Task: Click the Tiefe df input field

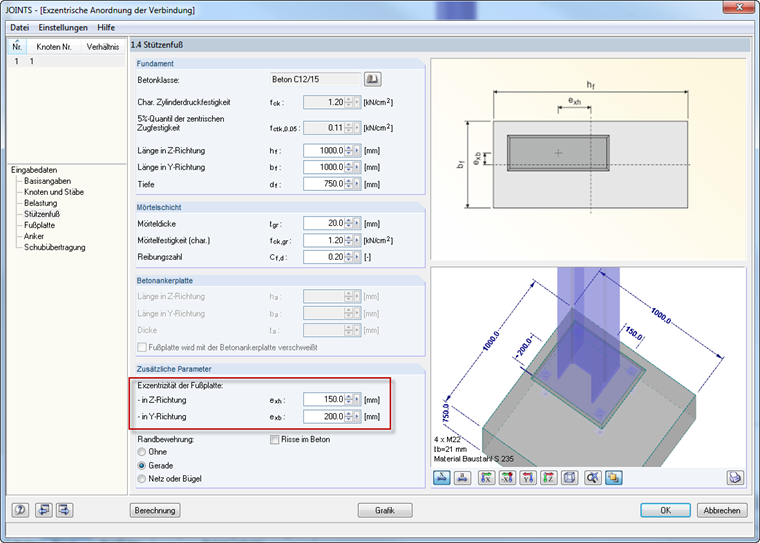Action: (324, 184)
